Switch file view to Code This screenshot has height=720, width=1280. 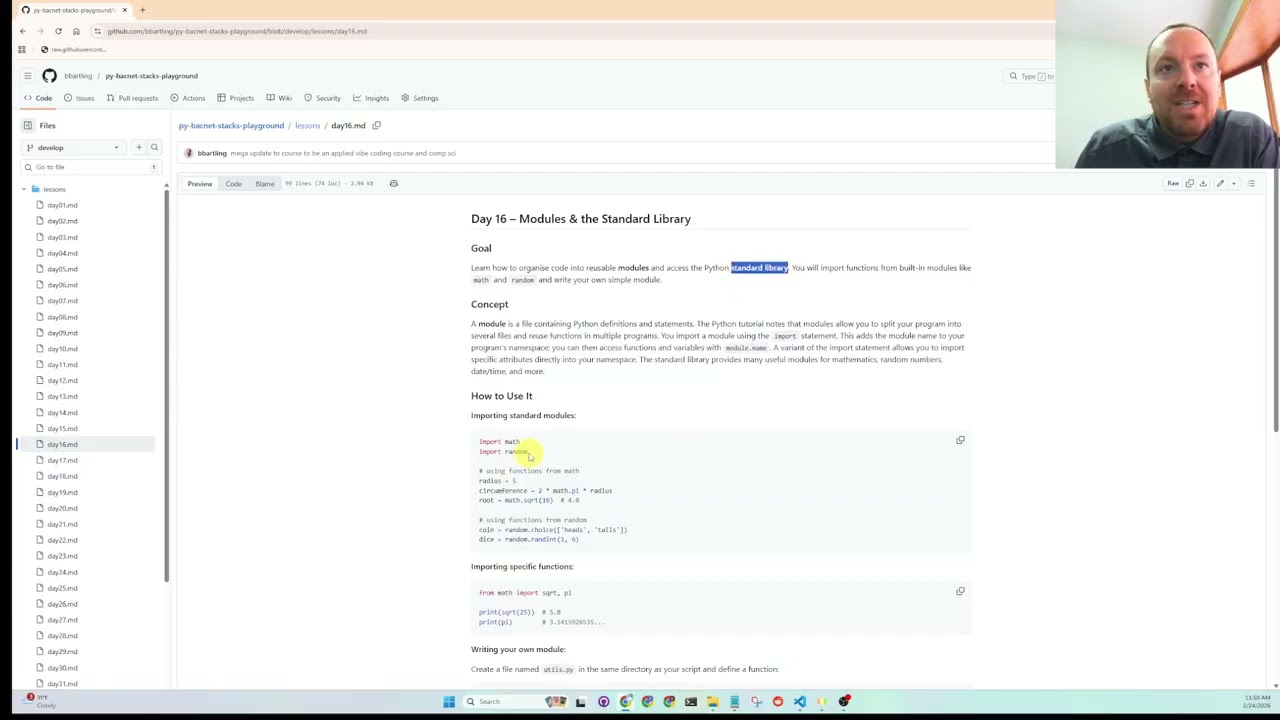point(233,183)
